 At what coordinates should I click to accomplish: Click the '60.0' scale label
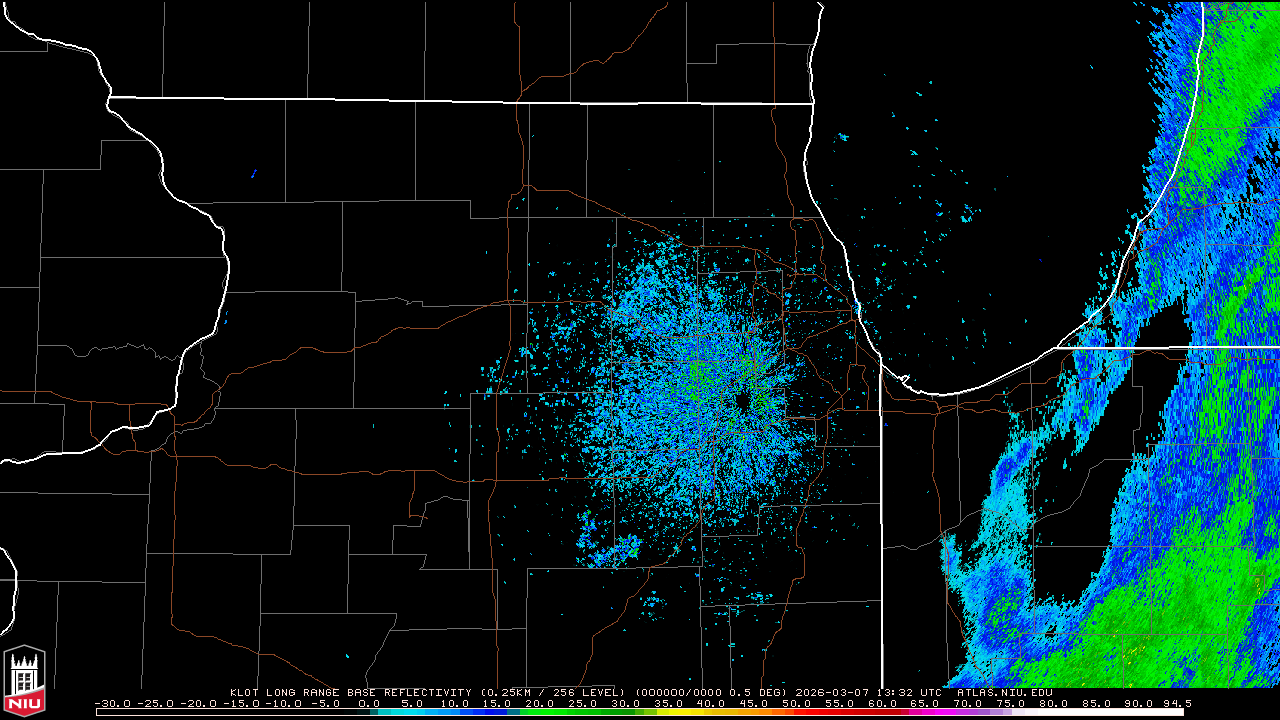pos(882,704)
